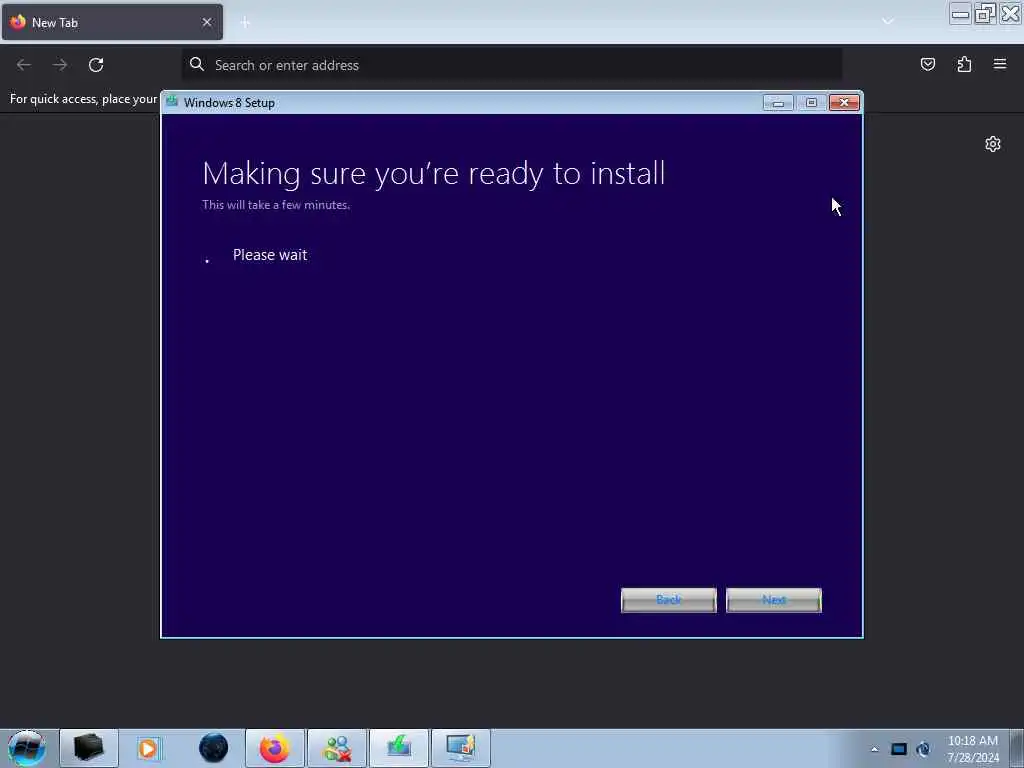Open the monitor taskbar icon

click(x=460, y=748)
